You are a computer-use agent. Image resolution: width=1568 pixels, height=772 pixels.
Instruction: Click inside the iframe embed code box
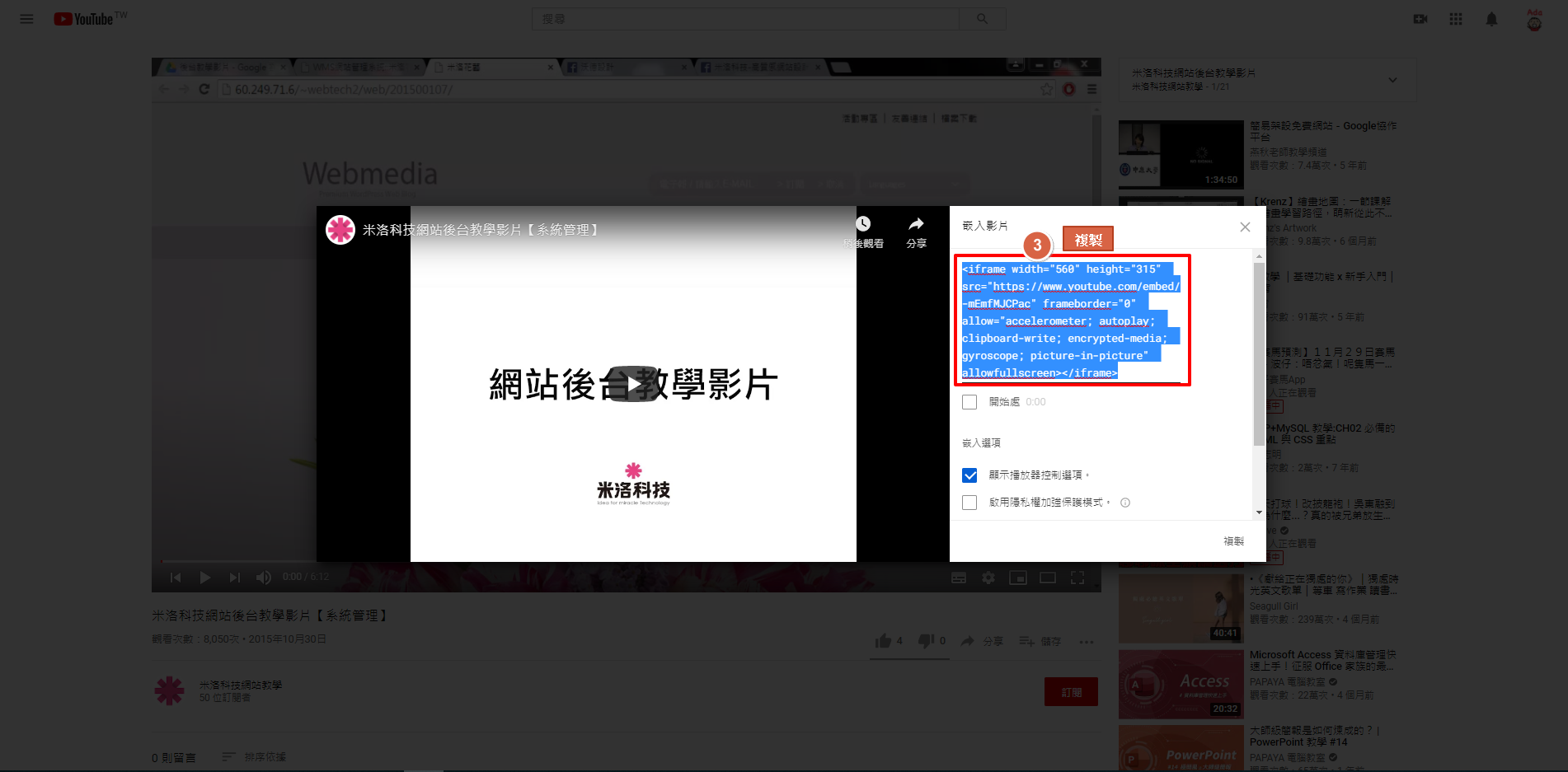pos(1072,321)
